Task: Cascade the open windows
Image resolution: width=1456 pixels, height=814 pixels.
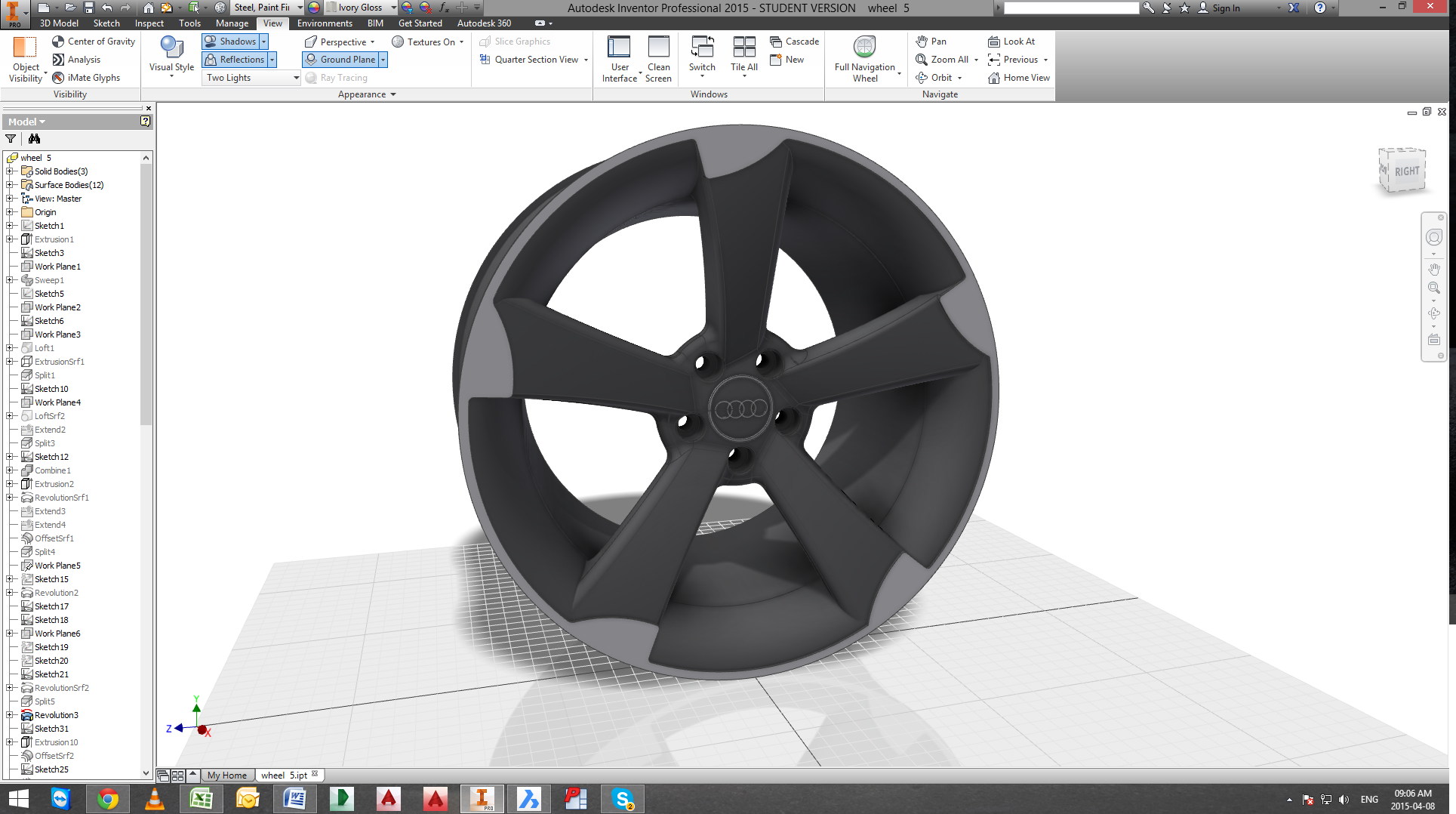Action: [794, 42]
